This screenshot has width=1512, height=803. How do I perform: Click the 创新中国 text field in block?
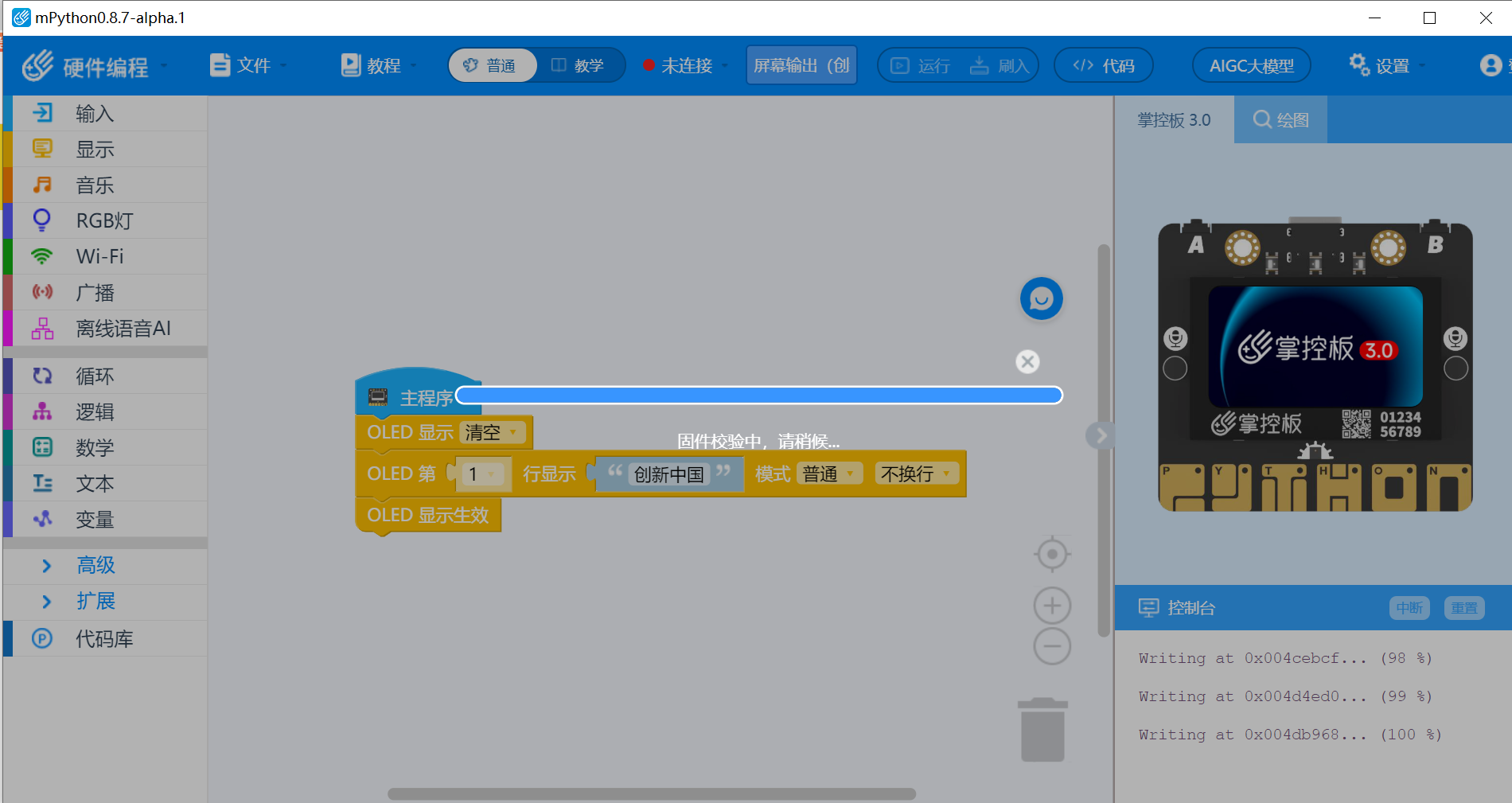point(668,474)
